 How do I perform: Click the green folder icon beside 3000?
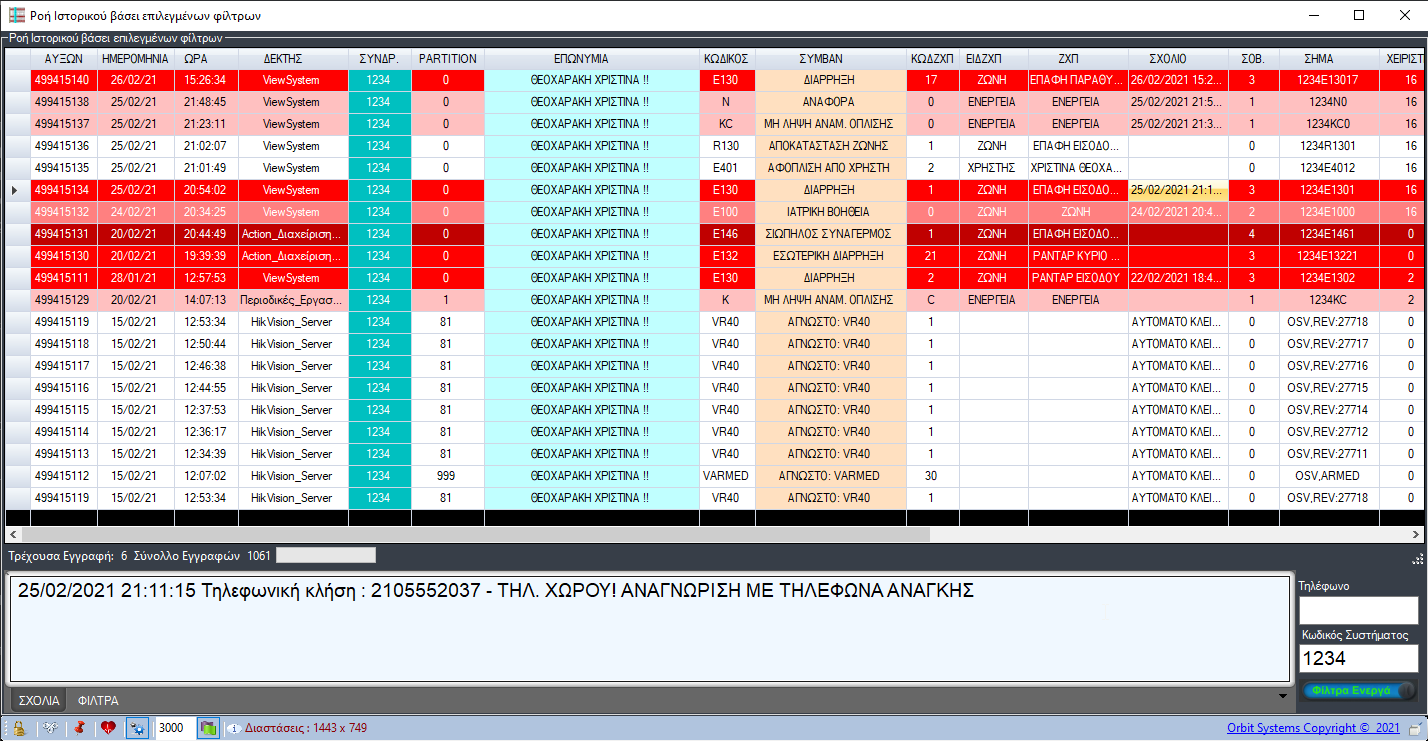(208, 728)
